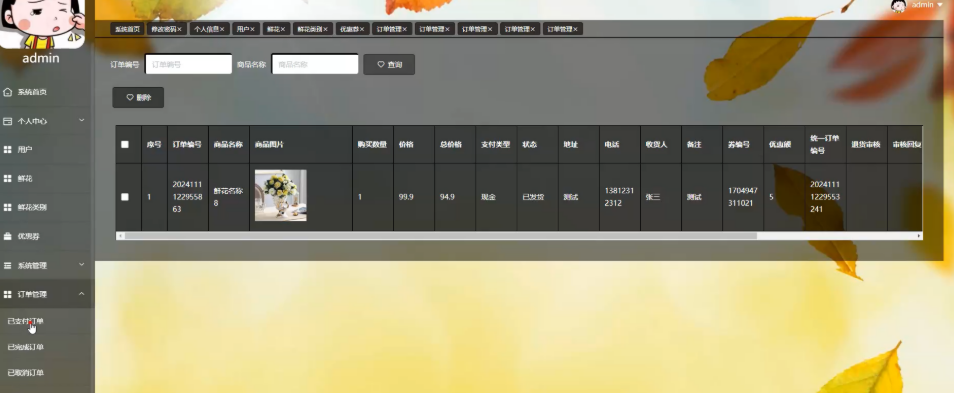Open the flower product thumbnail image

pos(280,195)
